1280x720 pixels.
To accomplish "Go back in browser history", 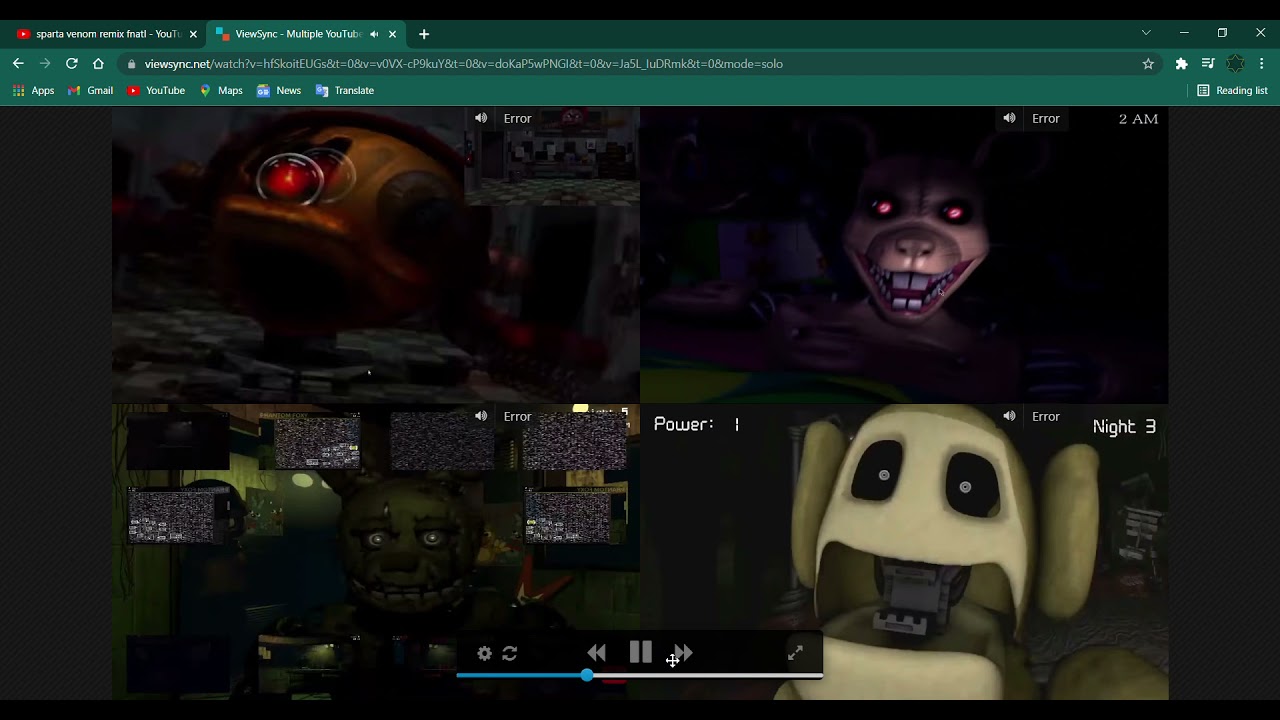I will point(18,63).
